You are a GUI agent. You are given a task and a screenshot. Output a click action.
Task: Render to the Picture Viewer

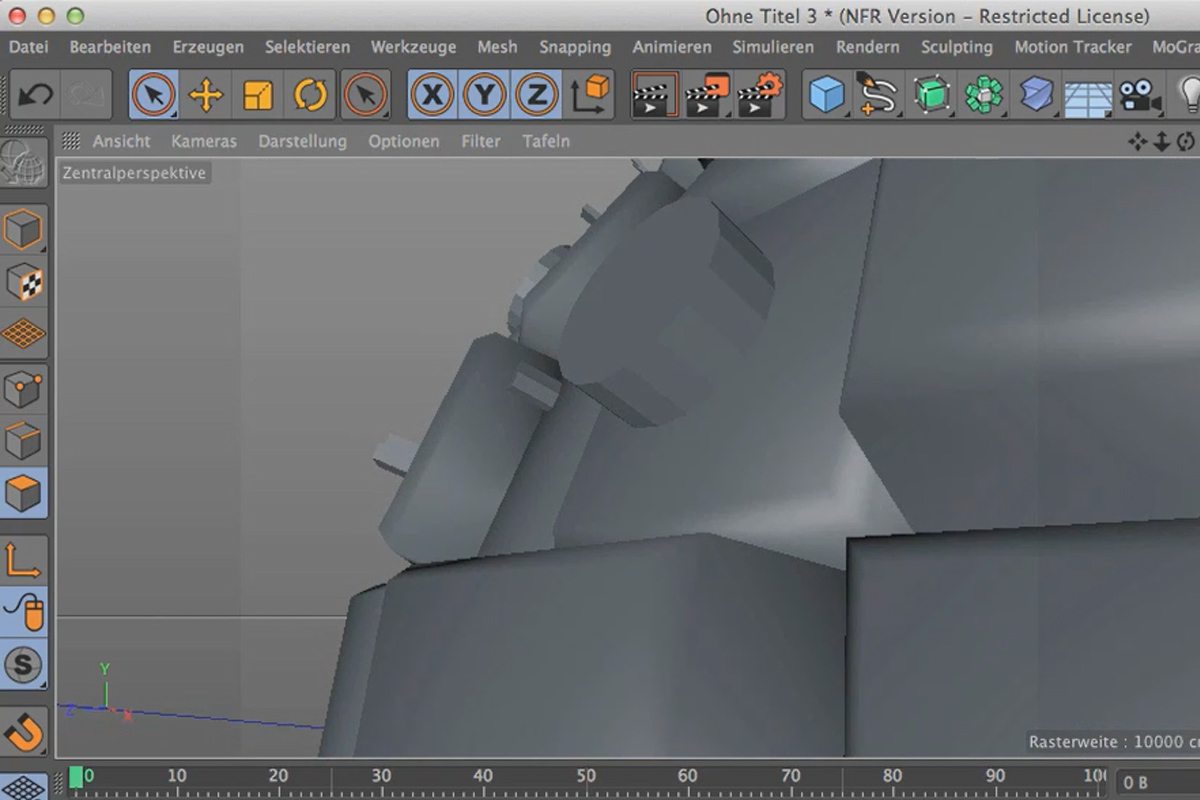[x=708, y=96]
